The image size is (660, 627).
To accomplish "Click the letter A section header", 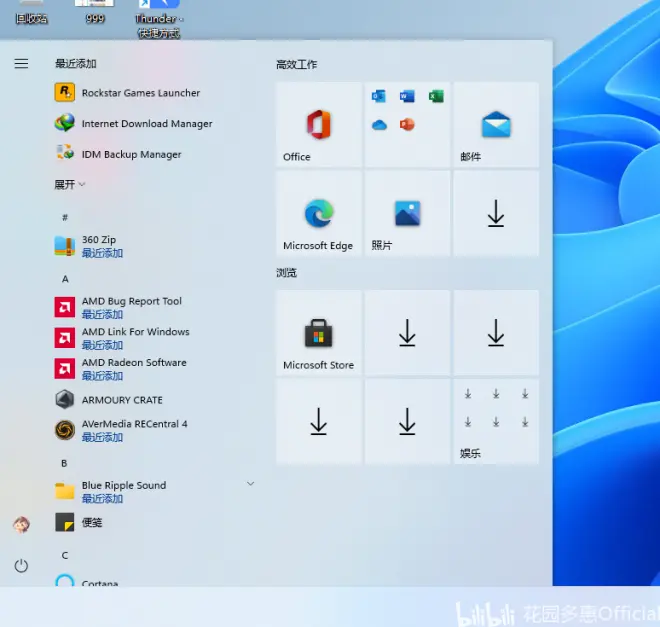I will point(65,279).
